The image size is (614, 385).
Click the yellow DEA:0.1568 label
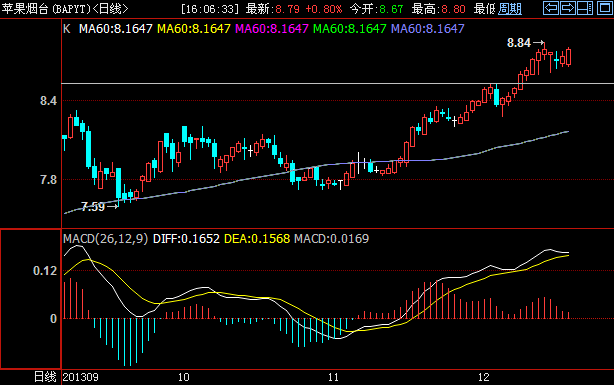[x=257, y=239]
